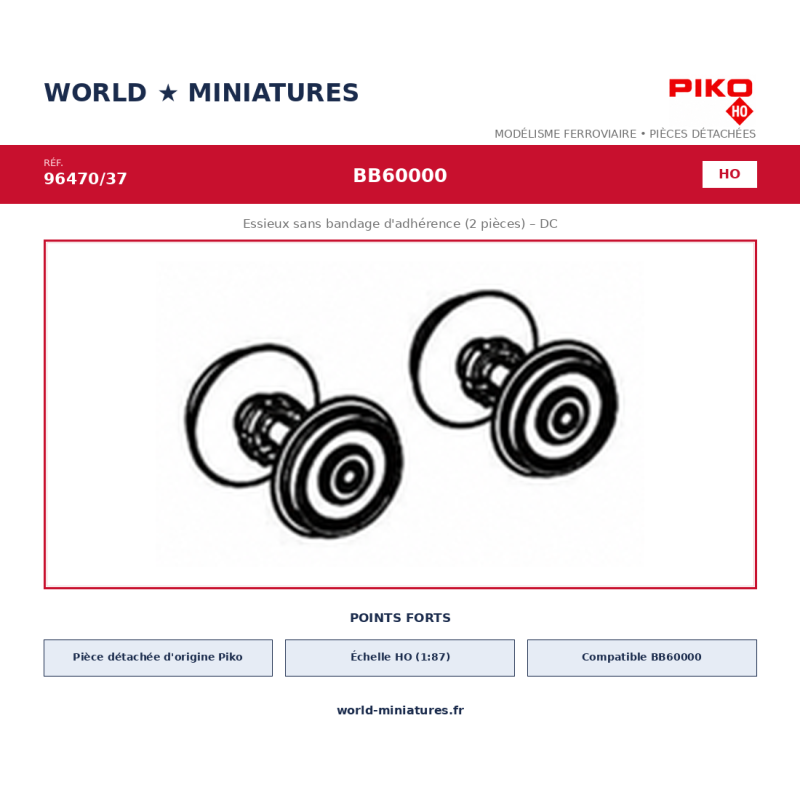Click the Échelle HO (1:87) box
This screenshot has height=800, width=800.
400,658
